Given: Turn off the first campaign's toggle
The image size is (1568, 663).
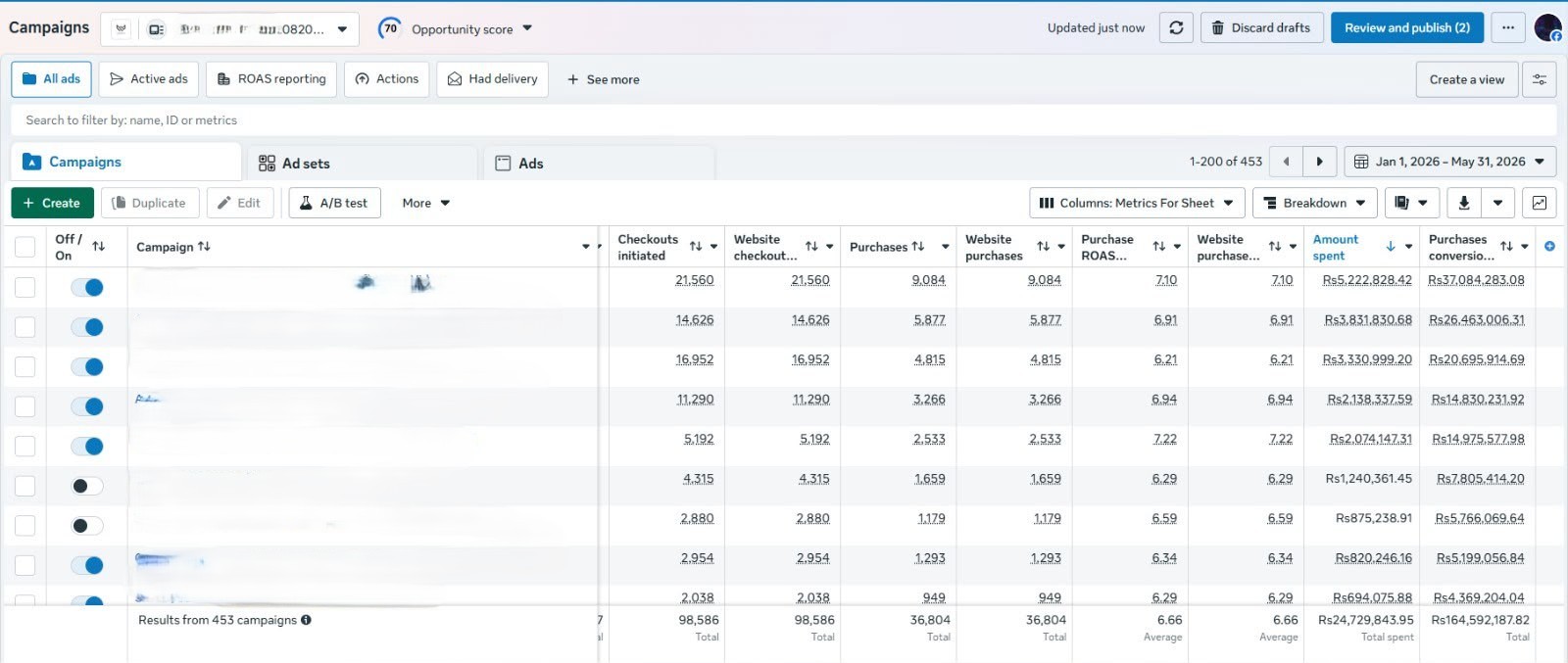Looking at the screenshot, I should (x=87, y=288).
